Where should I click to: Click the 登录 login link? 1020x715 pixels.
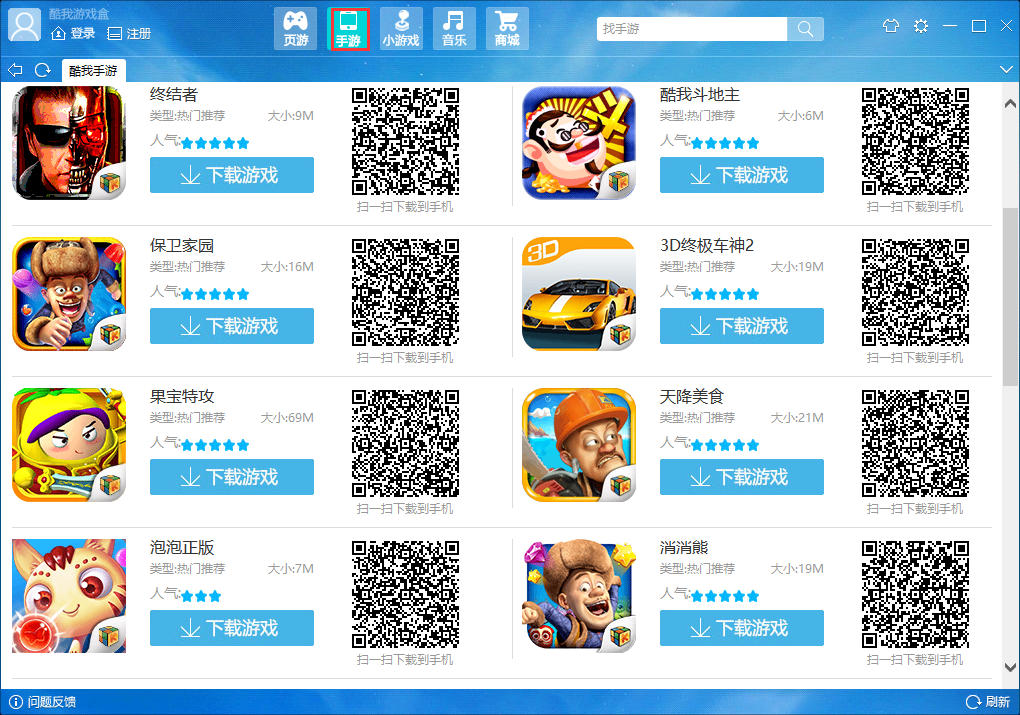[74, 33]
